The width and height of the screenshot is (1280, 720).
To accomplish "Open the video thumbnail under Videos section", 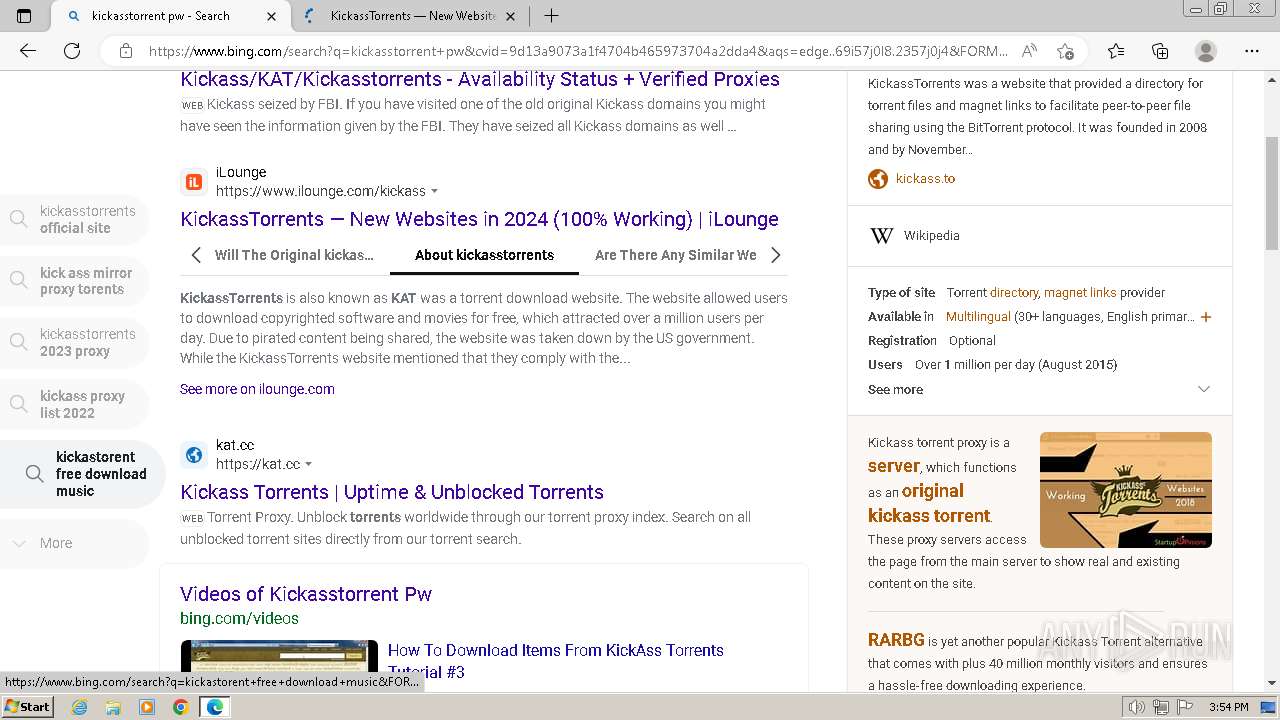I will coord(280,658).
